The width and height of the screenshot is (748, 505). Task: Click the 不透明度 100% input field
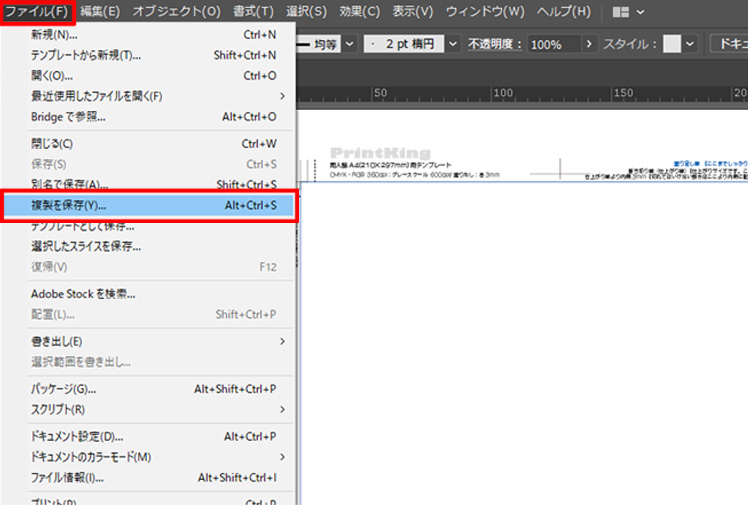tap(551, 45)
